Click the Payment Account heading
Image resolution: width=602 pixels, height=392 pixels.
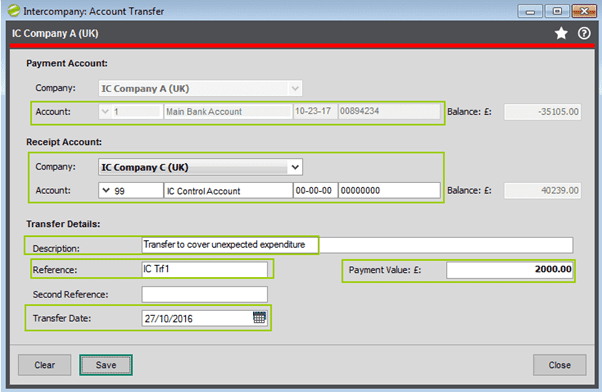pyautogui.click(x=67, y=63)
